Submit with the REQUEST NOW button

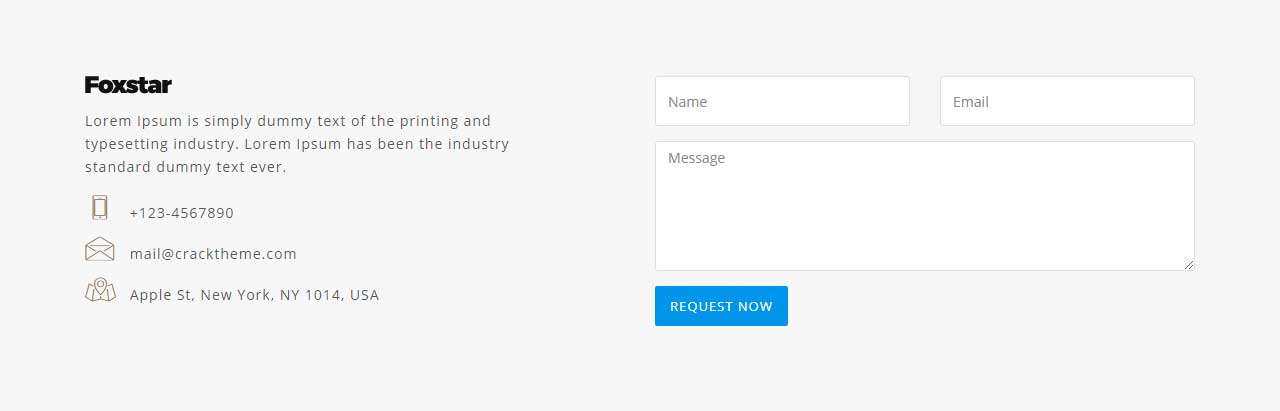click(721, 306)
